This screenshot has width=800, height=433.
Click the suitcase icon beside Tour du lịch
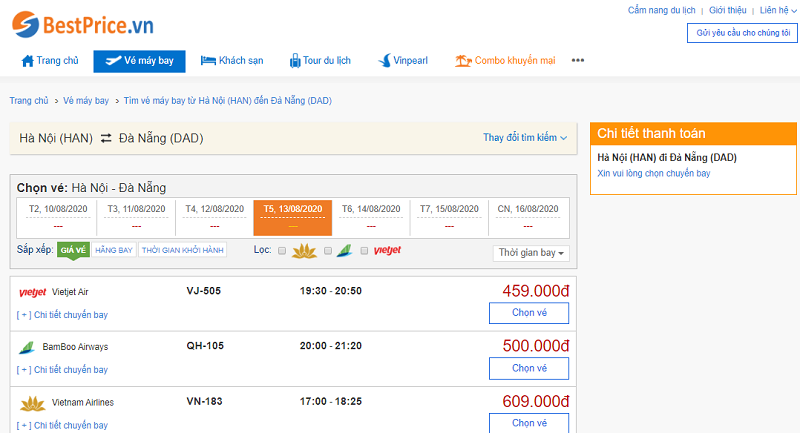click(295, 61)
